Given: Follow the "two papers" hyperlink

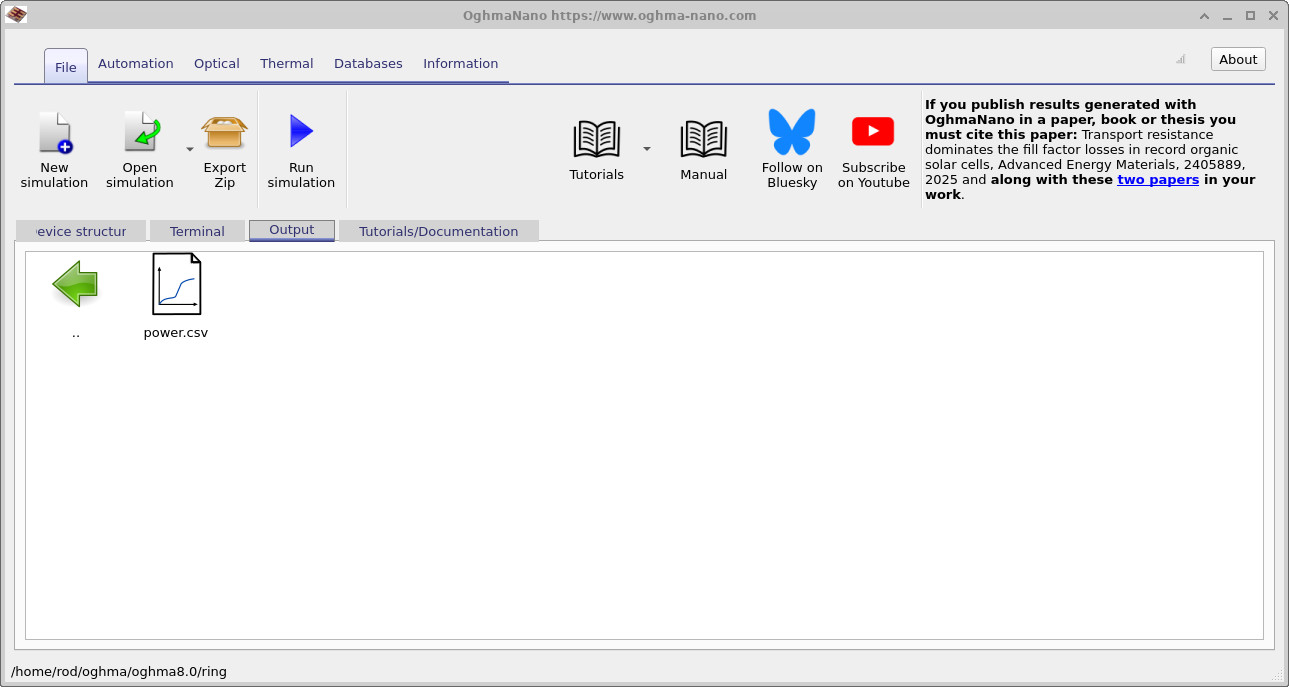Looking at the screenshot, I should 1158,180.
